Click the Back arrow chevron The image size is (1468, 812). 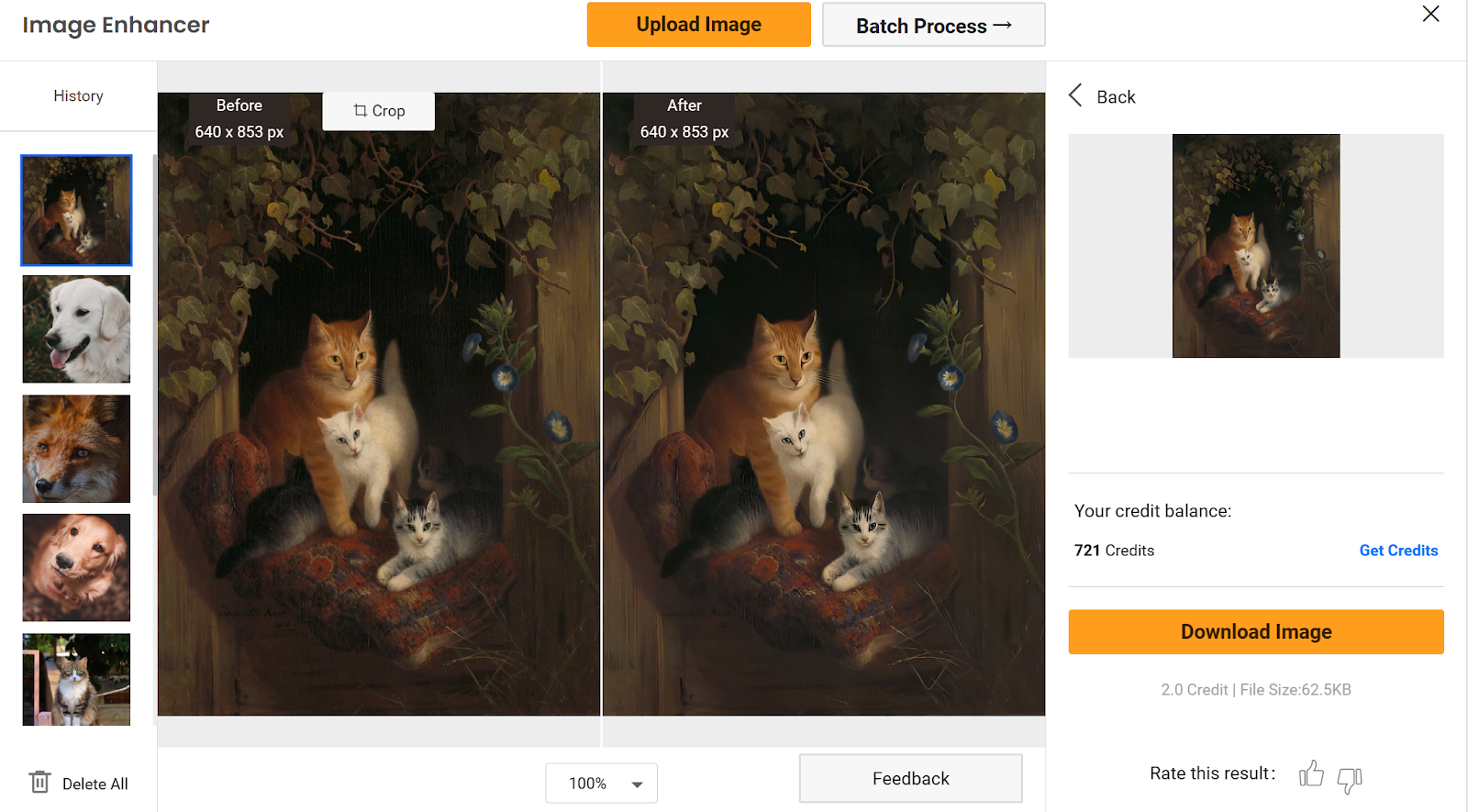tap(1076, 95)
